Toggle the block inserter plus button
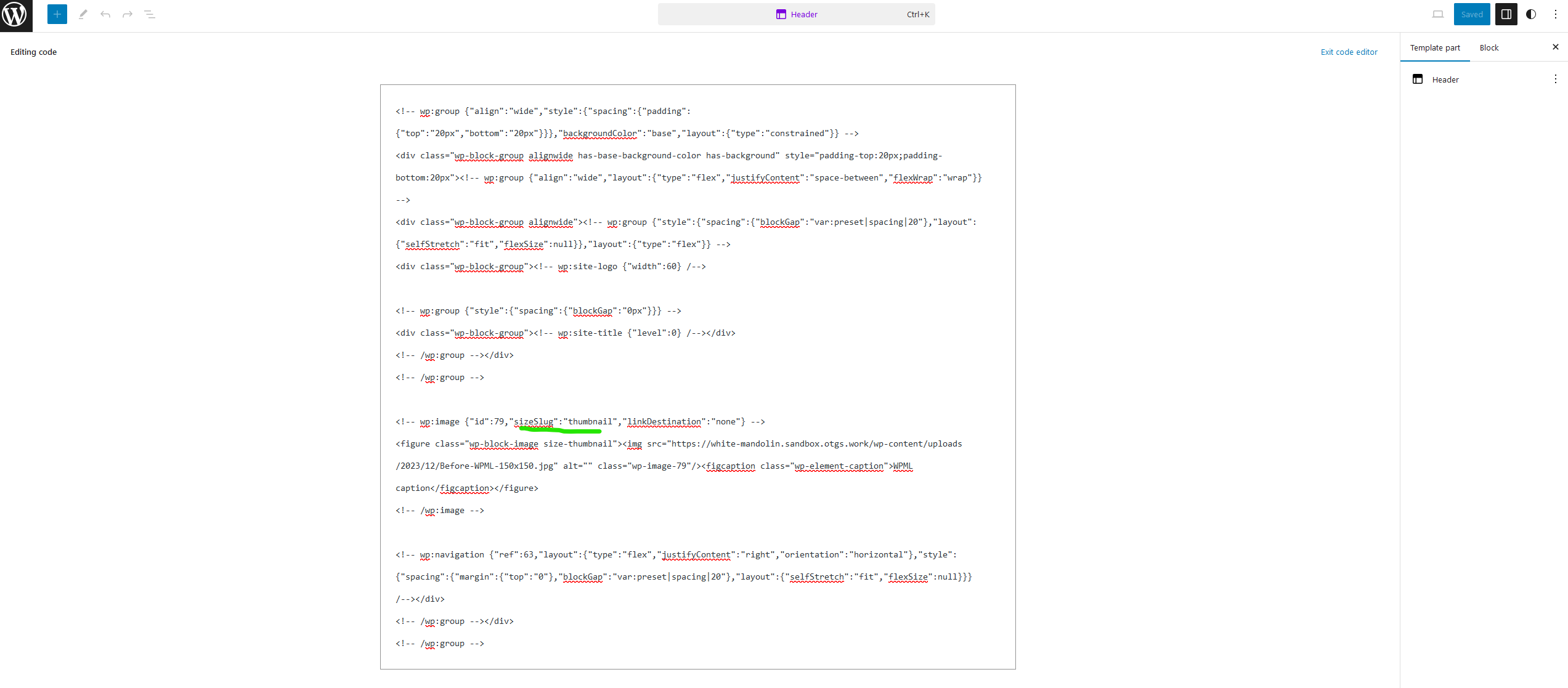This screenshot has height=688, width=1568. point(57,14)
